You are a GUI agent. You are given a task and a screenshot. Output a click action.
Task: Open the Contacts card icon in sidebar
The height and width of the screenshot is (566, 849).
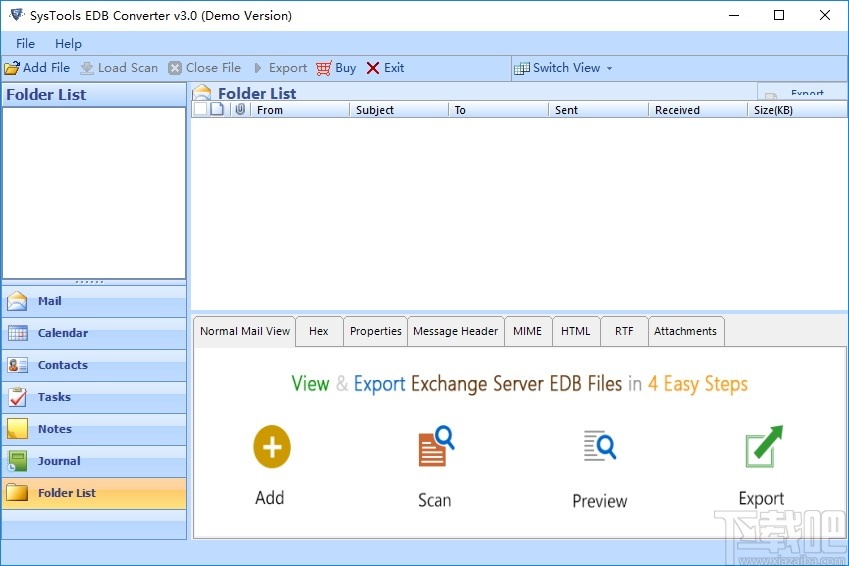17,365
